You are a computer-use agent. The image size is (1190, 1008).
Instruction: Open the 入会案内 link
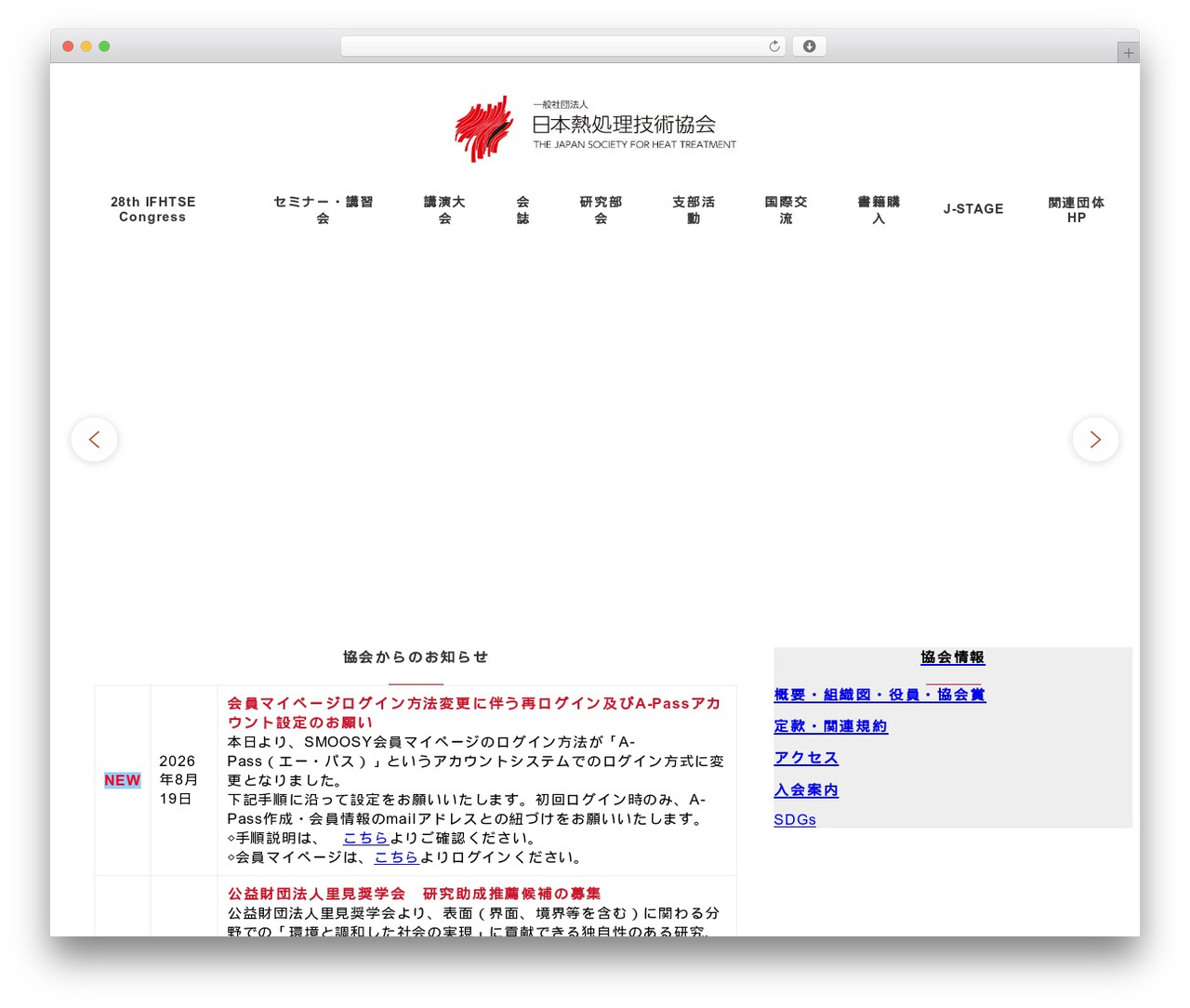click(806, 789)
